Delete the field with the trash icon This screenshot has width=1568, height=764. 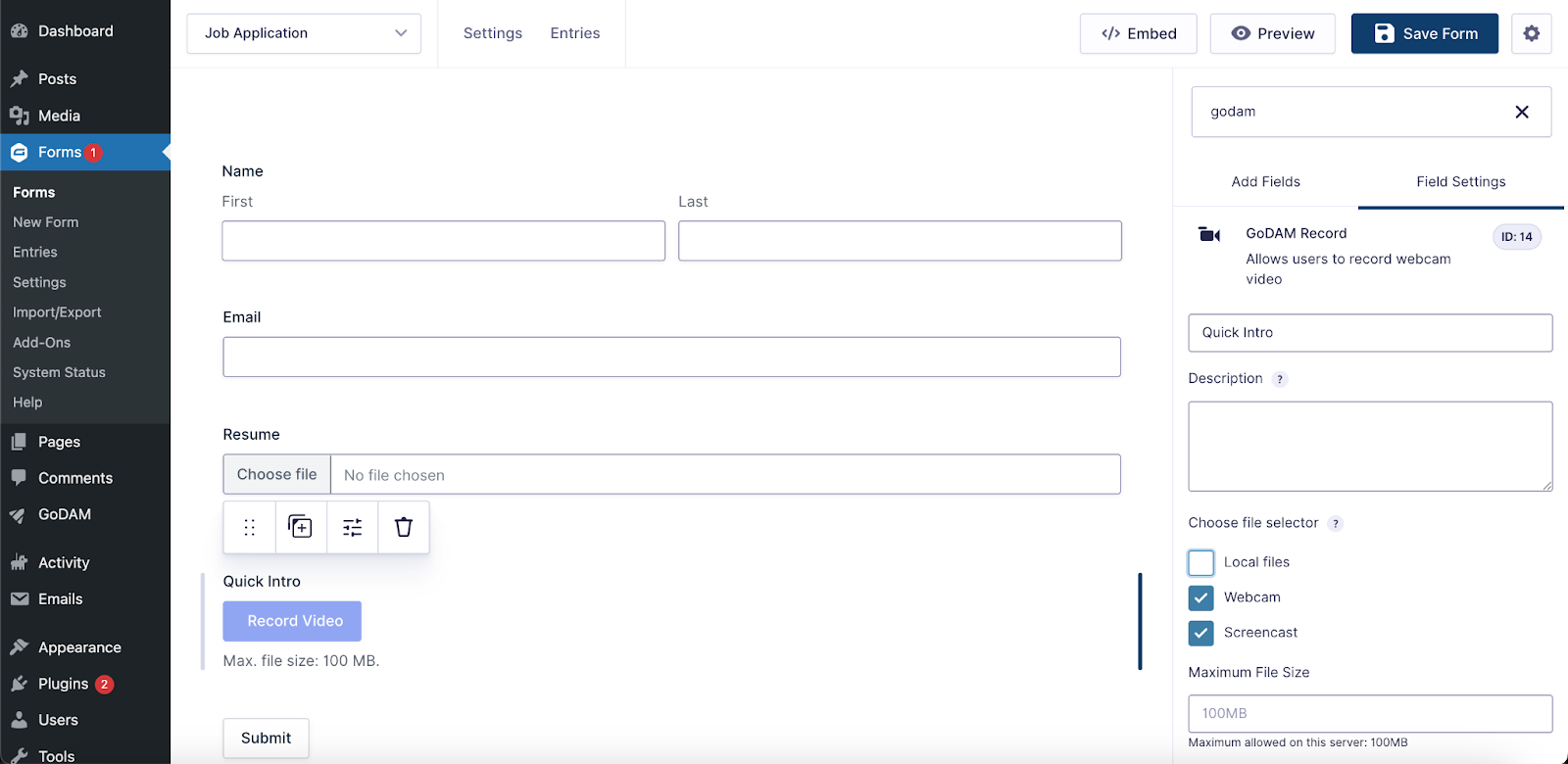pos(404,527)
